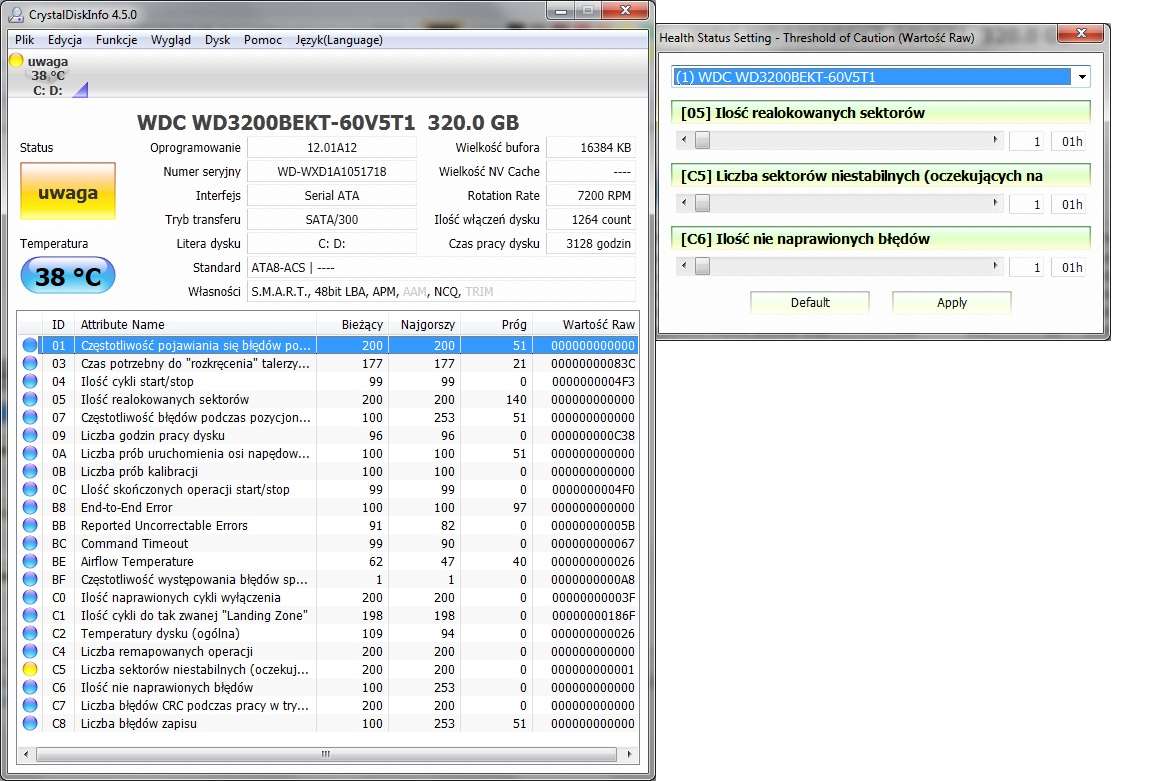Click blue status dot for attribute 05
The width and height of the screenshot is (1156, 781).
pos(29,399)
